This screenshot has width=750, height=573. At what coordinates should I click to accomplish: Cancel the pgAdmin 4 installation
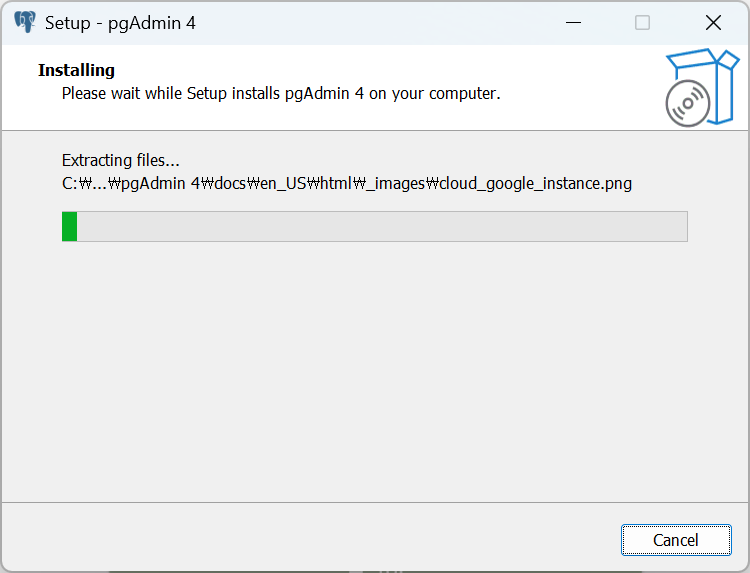(676, 540)
